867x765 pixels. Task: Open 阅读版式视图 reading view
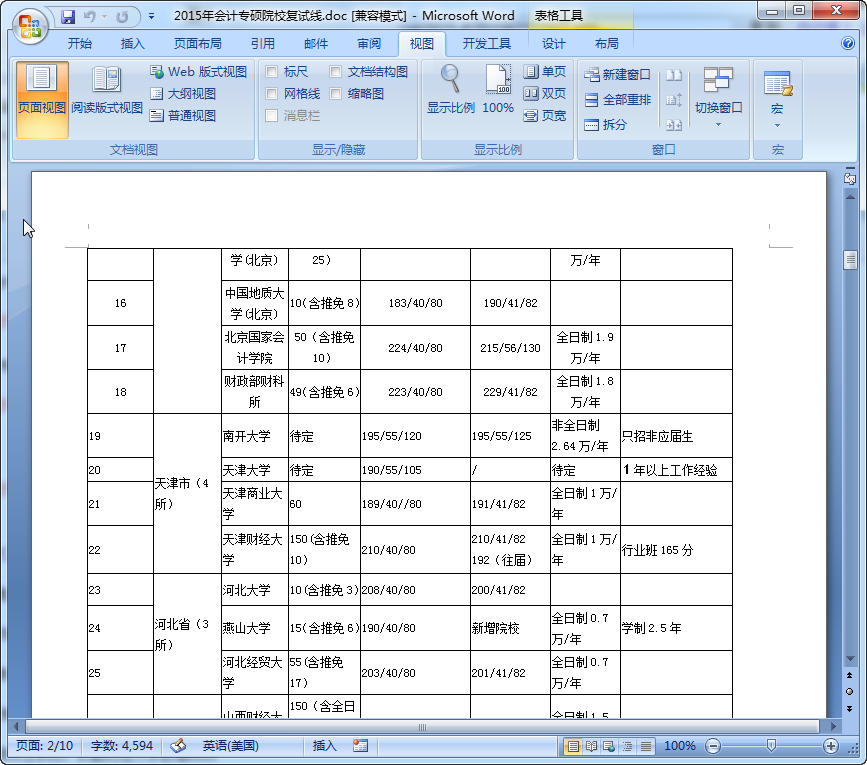click(107, 91)
